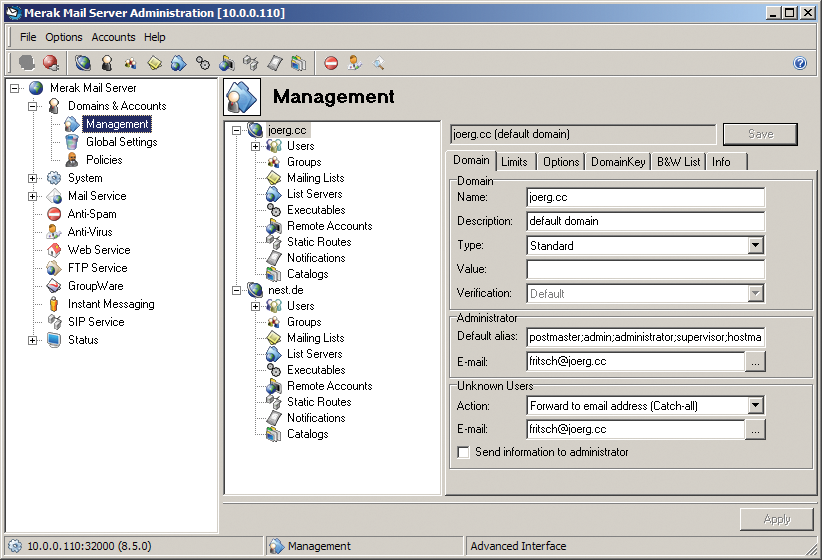The image size is (822, 560).
Task: Open the Unknown Users Action dropdown
Action: pyautogui.click(x=755, y=405)
